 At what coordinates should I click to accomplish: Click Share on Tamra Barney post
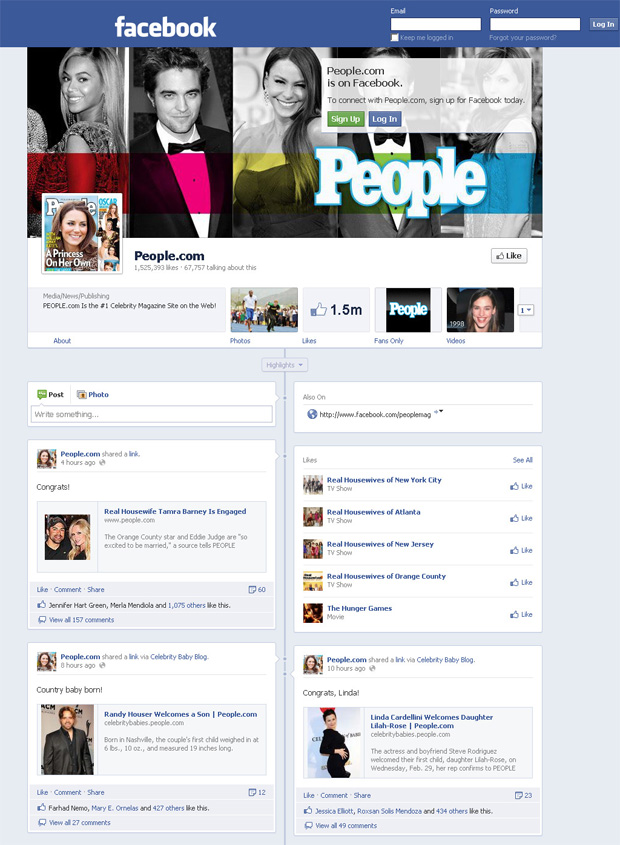(96, 590)
